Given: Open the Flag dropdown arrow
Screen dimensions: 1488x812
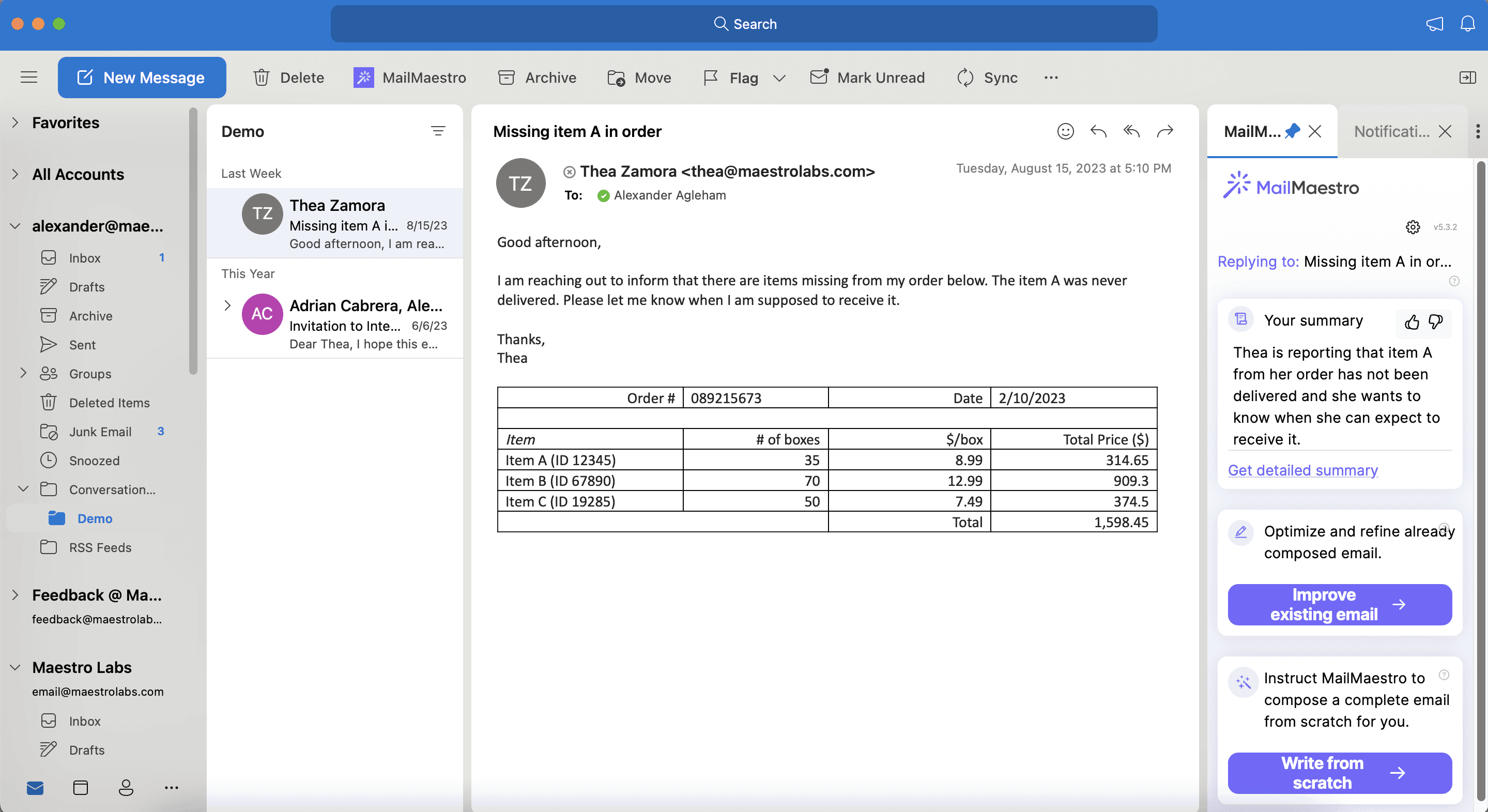Looking at the screenshot, I should [x=779, y=78].
